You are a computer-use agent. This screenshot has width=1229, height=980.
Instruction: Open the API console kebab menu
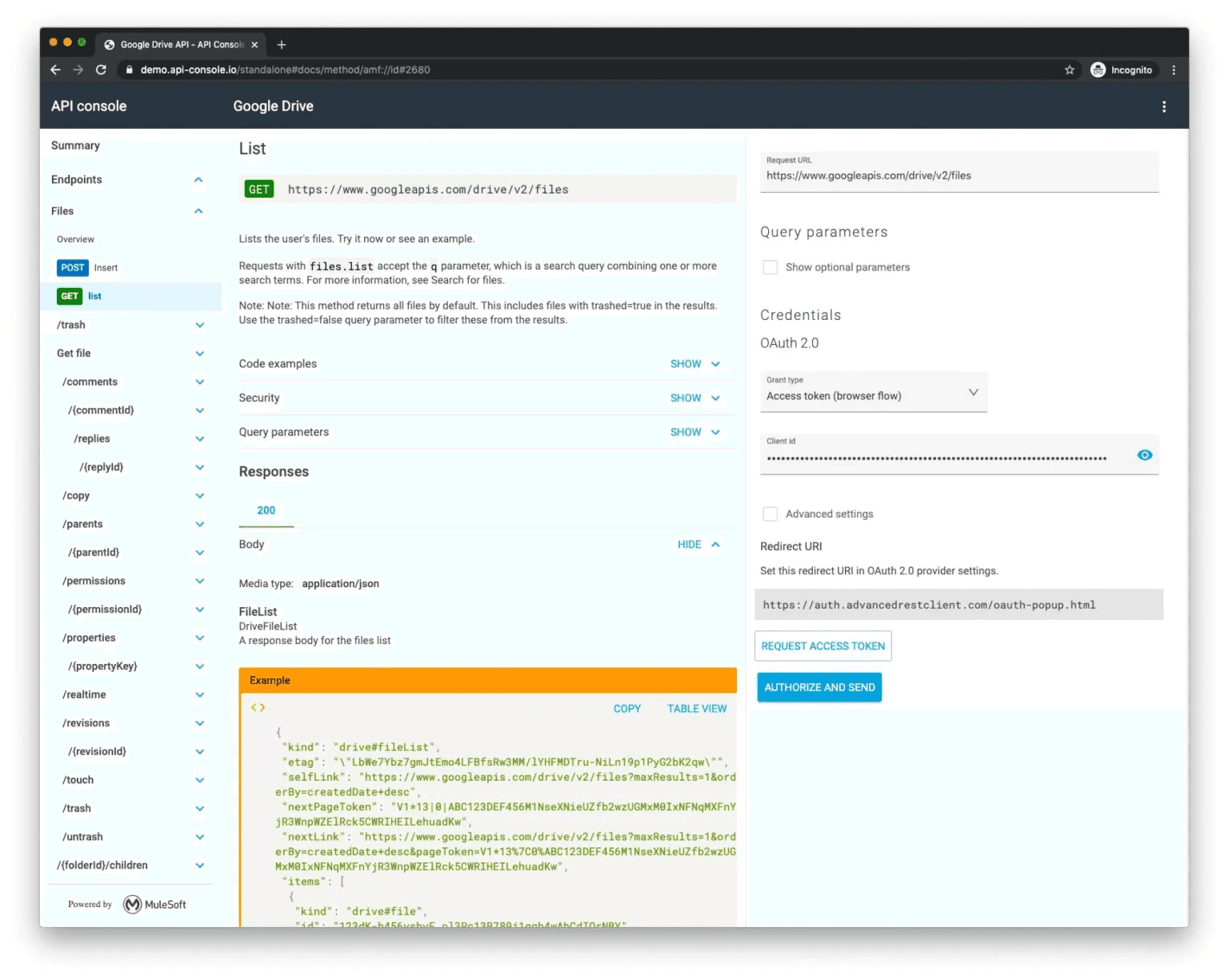click(x=1163, y=106)
